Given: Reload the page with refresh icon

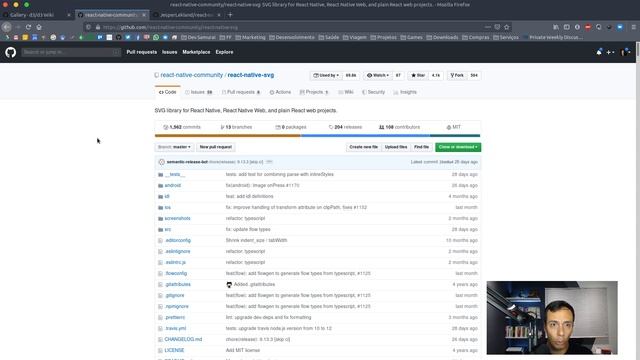Looking at the screenshot, I should [x=28, y=27].
